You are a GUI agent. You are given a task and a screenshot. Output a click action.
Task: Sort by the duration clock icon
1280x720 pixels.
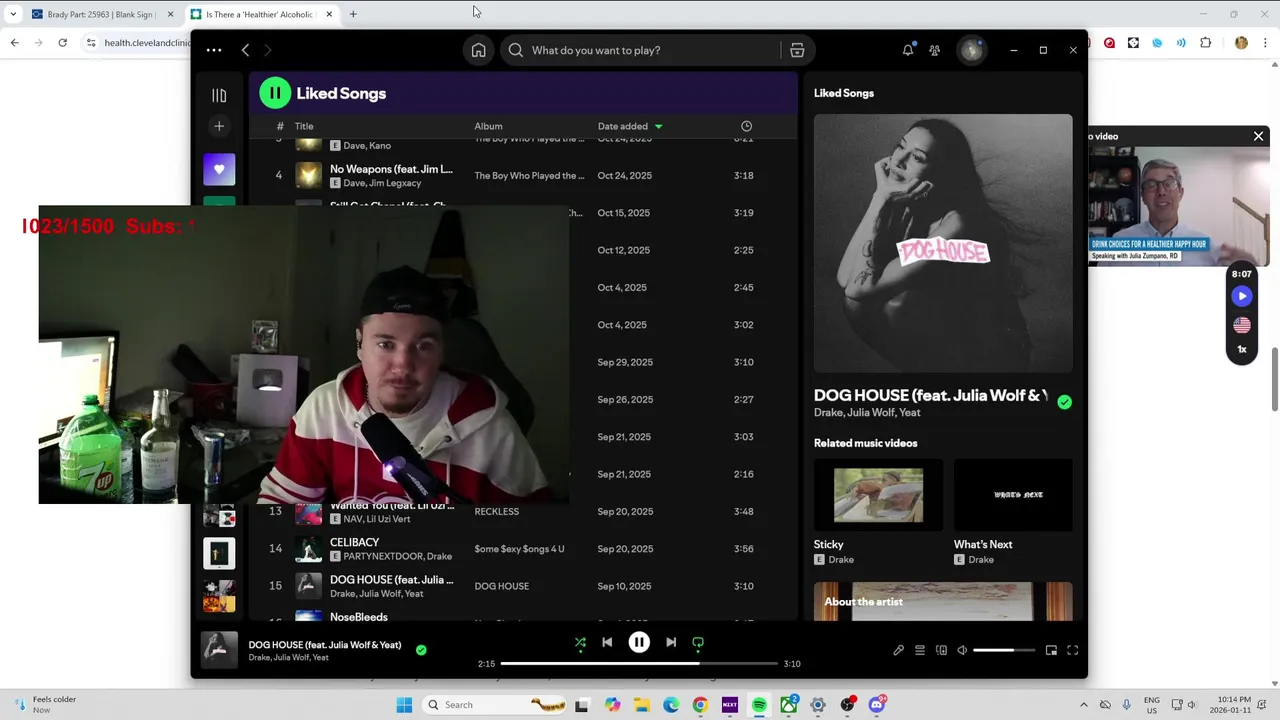pos(746,126)
